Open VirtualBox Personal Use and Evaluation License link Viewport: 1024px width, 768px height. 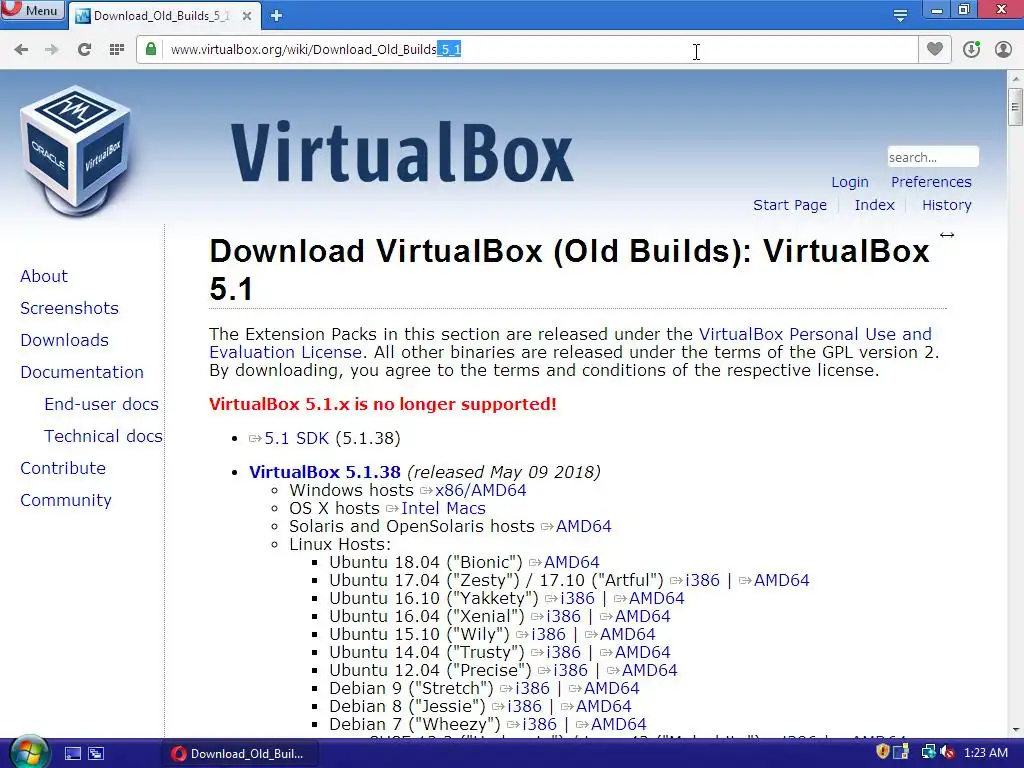click(815, 334)
